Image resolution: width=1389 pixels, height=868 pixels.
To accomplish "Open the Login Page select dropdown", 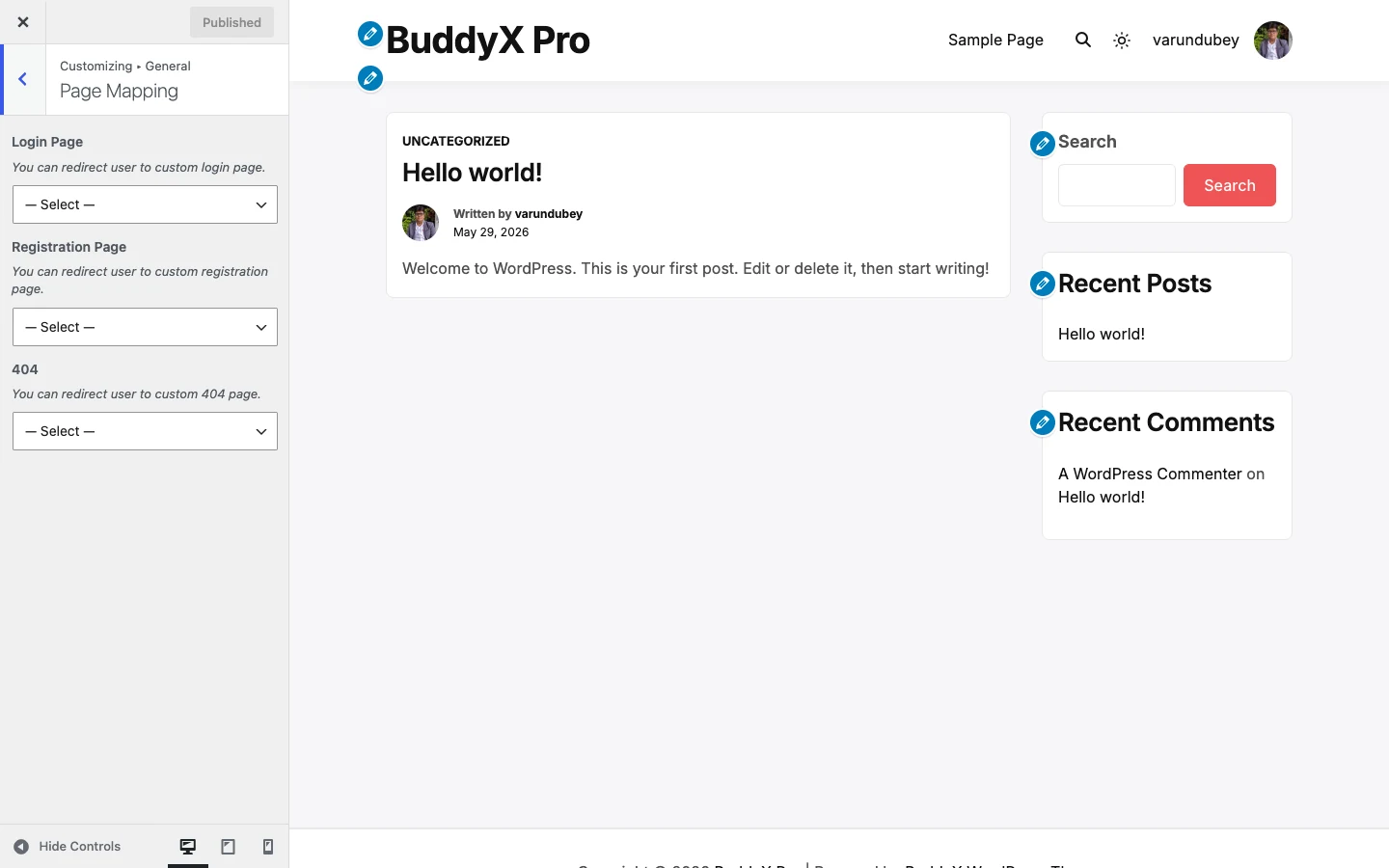I will pos(145,204).
